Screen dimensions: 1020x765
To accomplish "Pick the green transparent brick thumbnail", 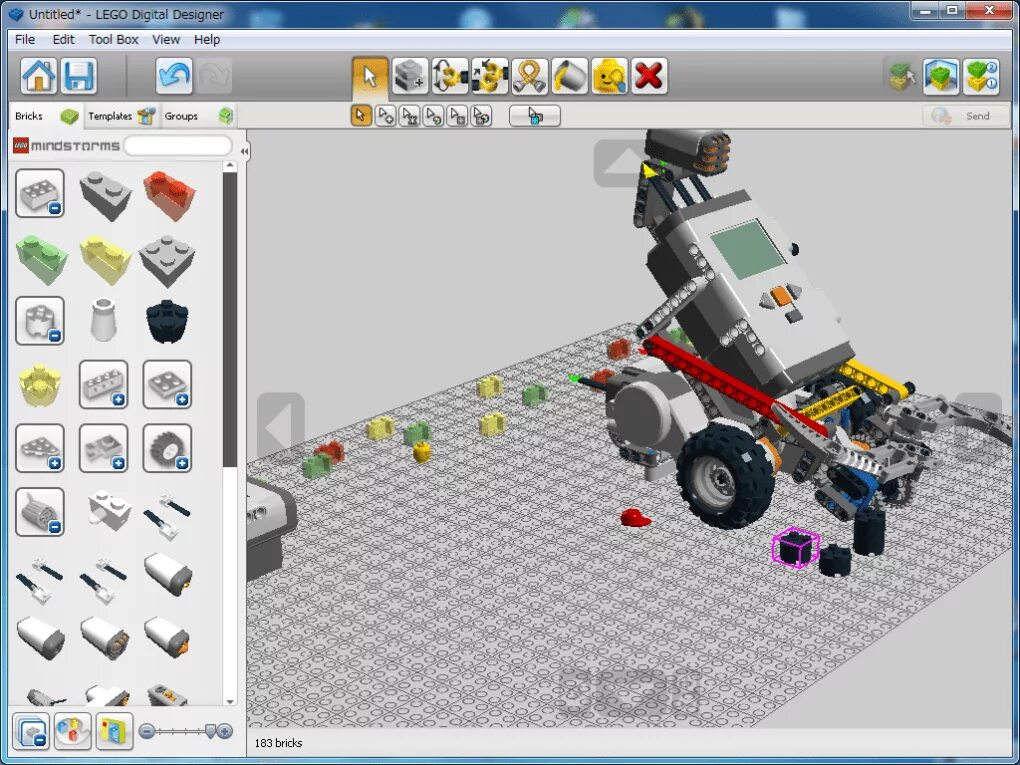I will coord(42,259).
